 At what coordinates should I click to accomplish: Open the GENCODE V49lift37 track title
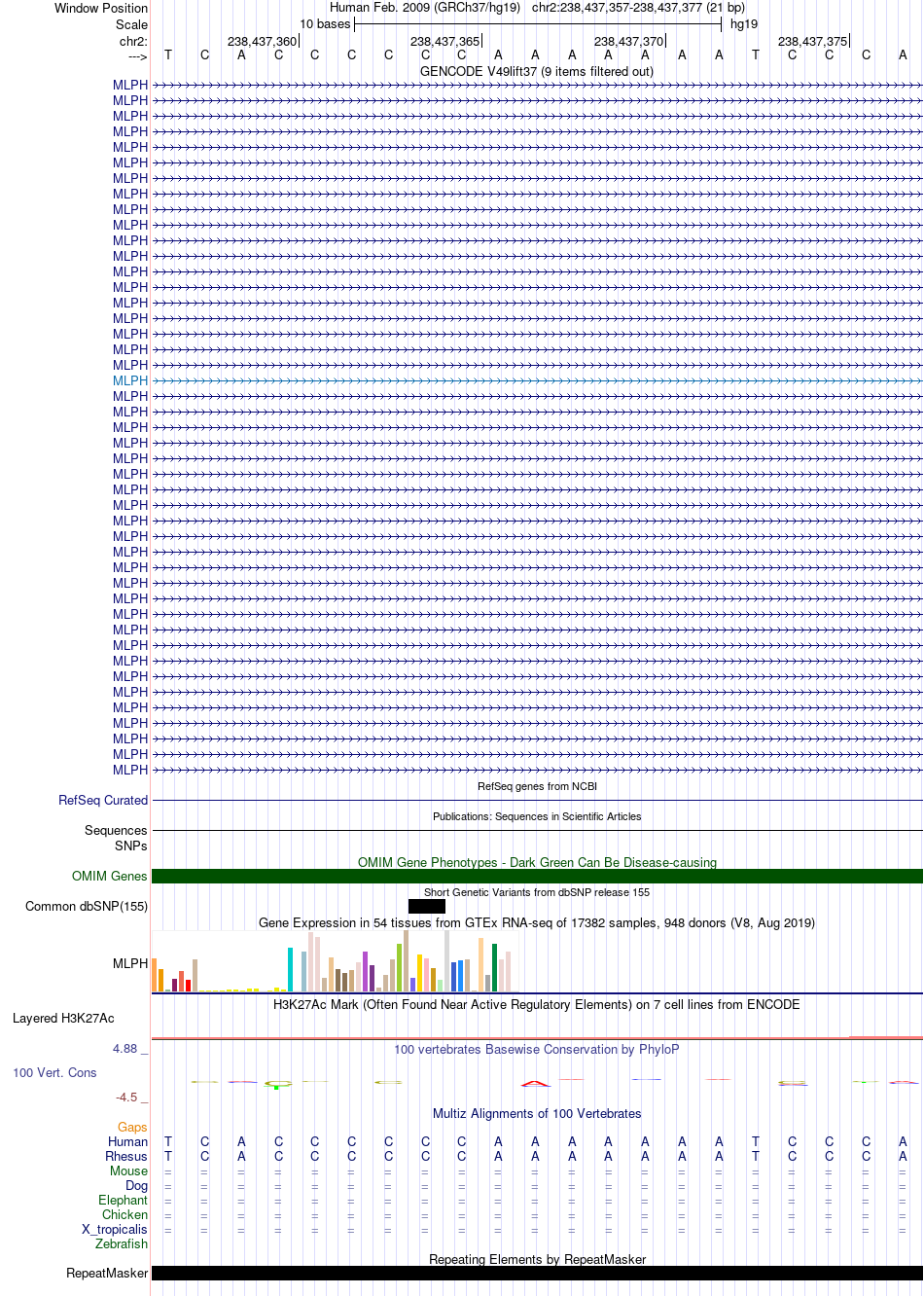pos(537,72)
